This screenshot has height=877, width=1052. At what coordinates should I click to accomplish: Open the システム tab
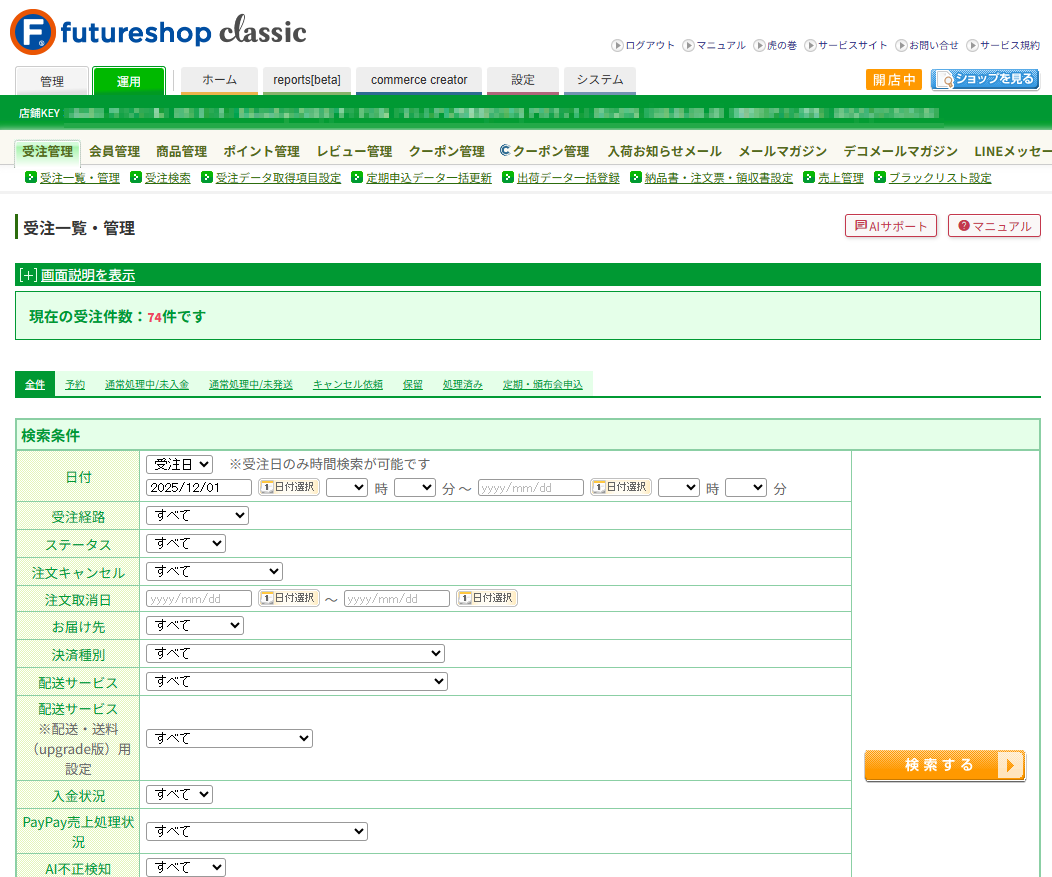tap(599, 81)
